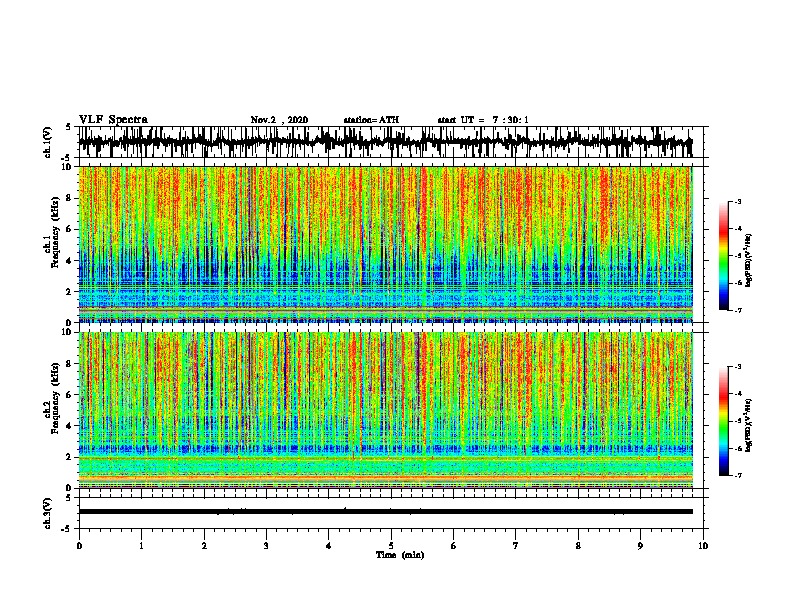Click the ch.1 color bar log(PSD) label
Viewport: 792px width, 612px height.
click(x=748, y=260)
